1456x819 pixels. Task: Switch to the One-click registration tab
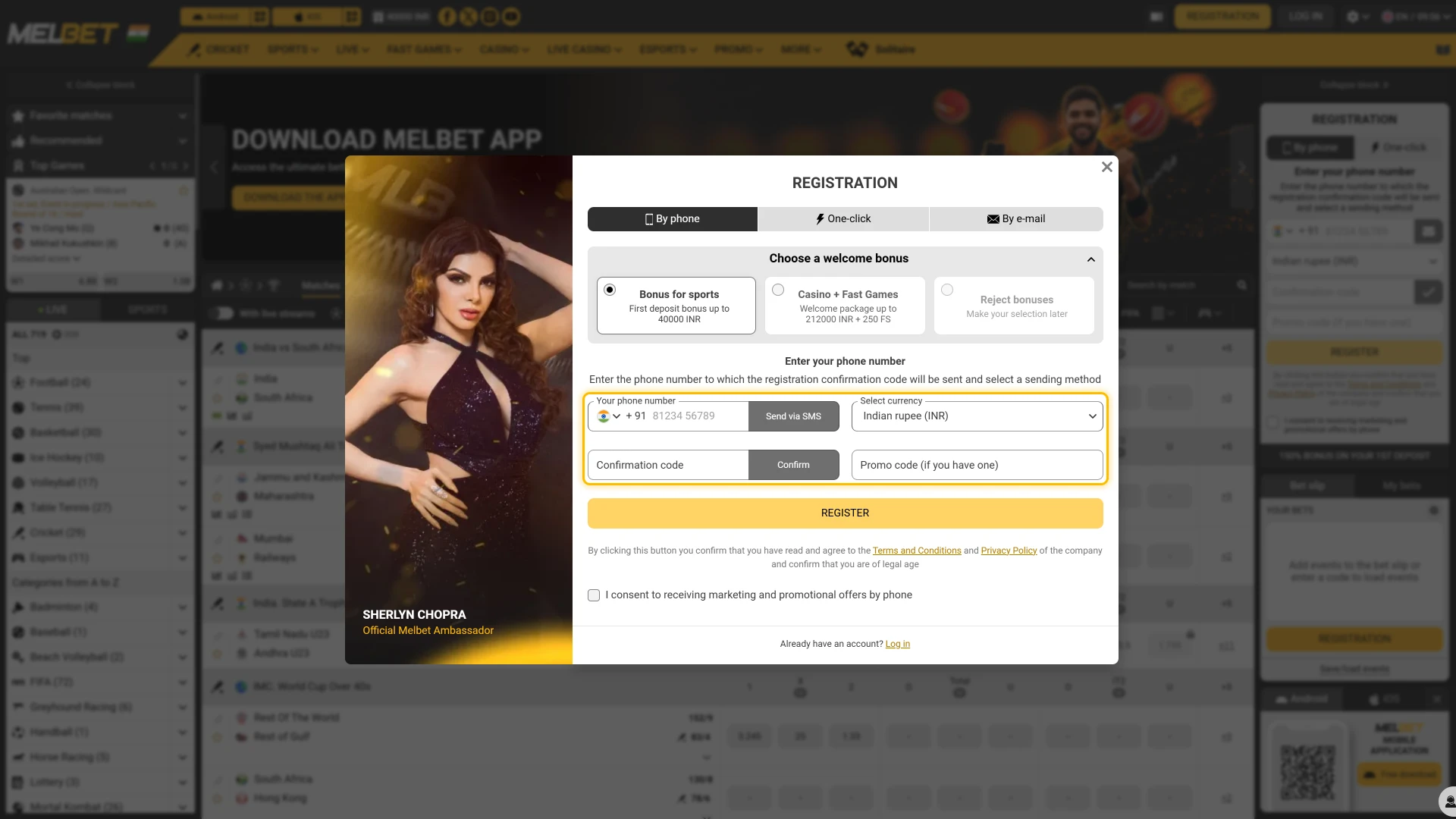coord(844,218)
